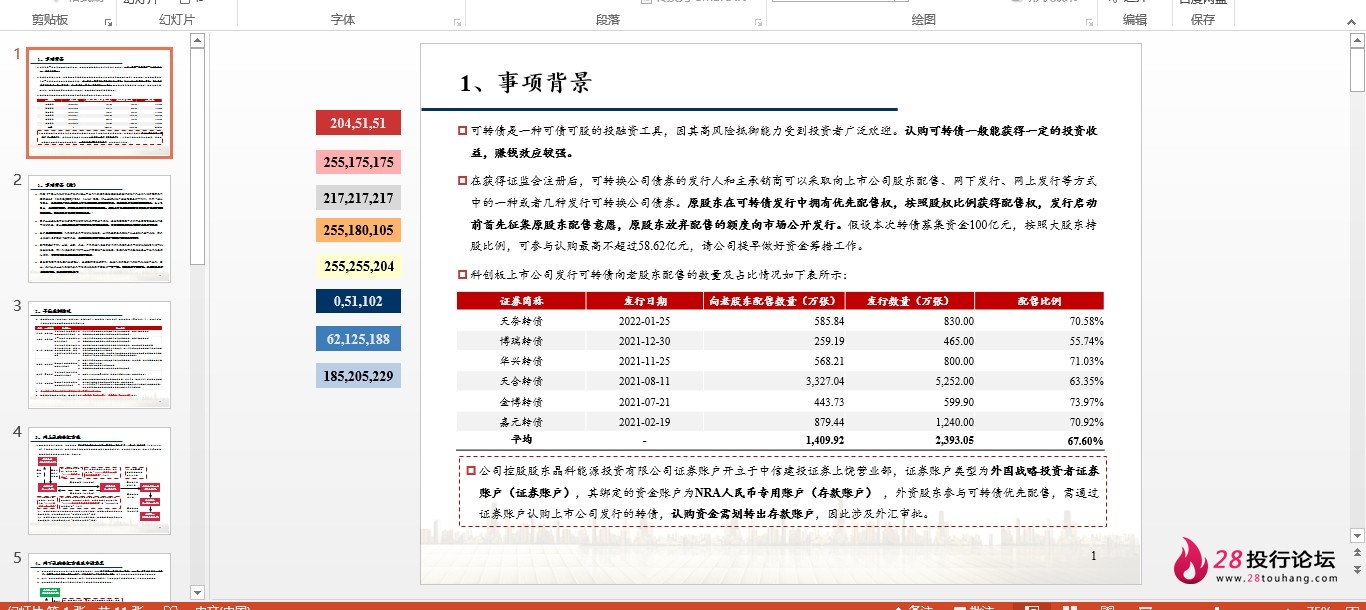This screenshot has height=610, width=1366.
Task: Click the orange 255,180,105 color box
Action: 358,230
